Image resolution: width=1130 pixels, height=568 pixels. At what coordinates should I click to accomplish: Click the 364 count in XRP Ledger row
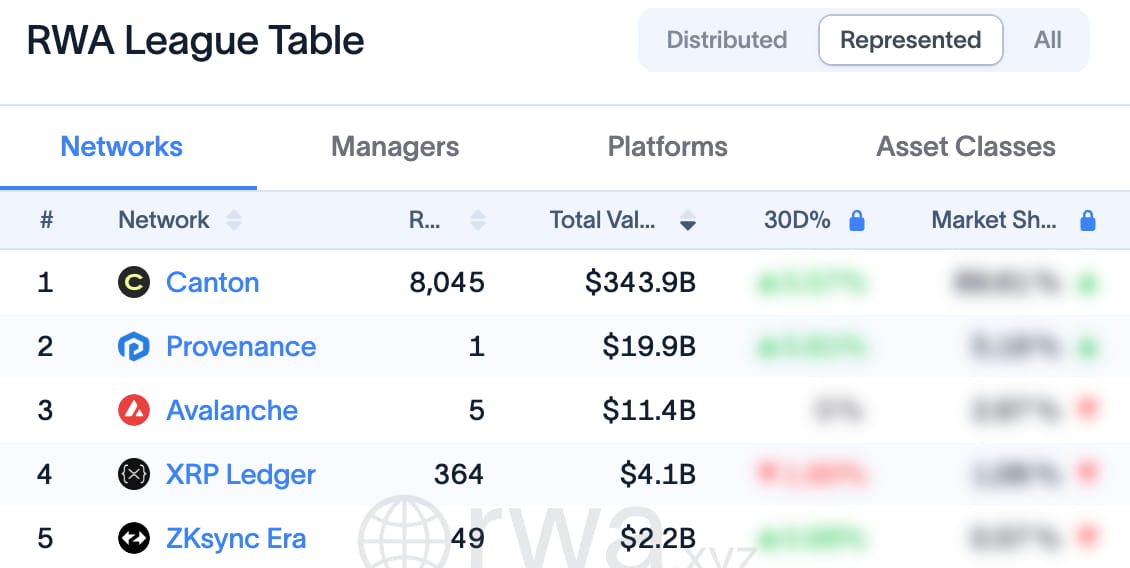(x=459, y=474)
